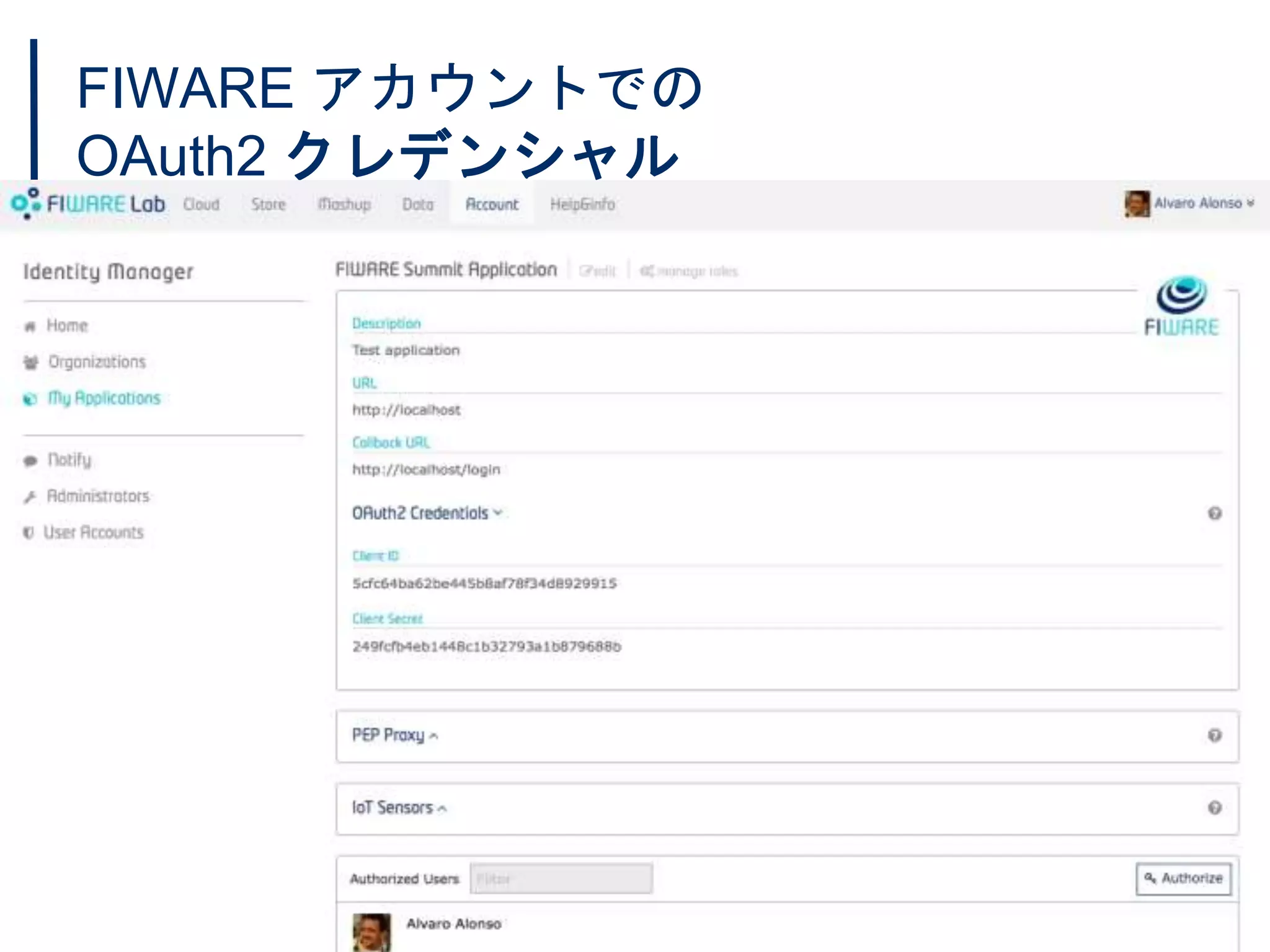1270x952 pixels.
Task: Click the Home house icon
Action: (30, 327)
